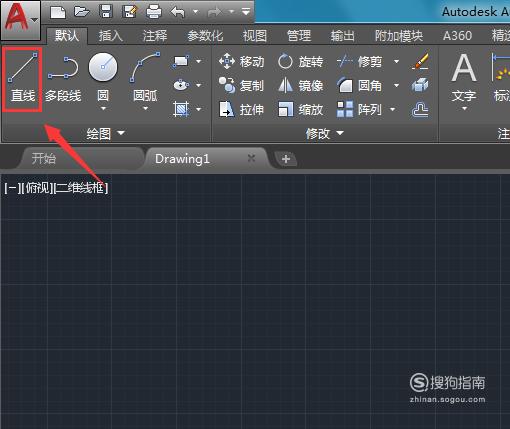The image size is (510, 429).
Task: Open the undo history dropdown arrow
Action: [x=196, y=12]
